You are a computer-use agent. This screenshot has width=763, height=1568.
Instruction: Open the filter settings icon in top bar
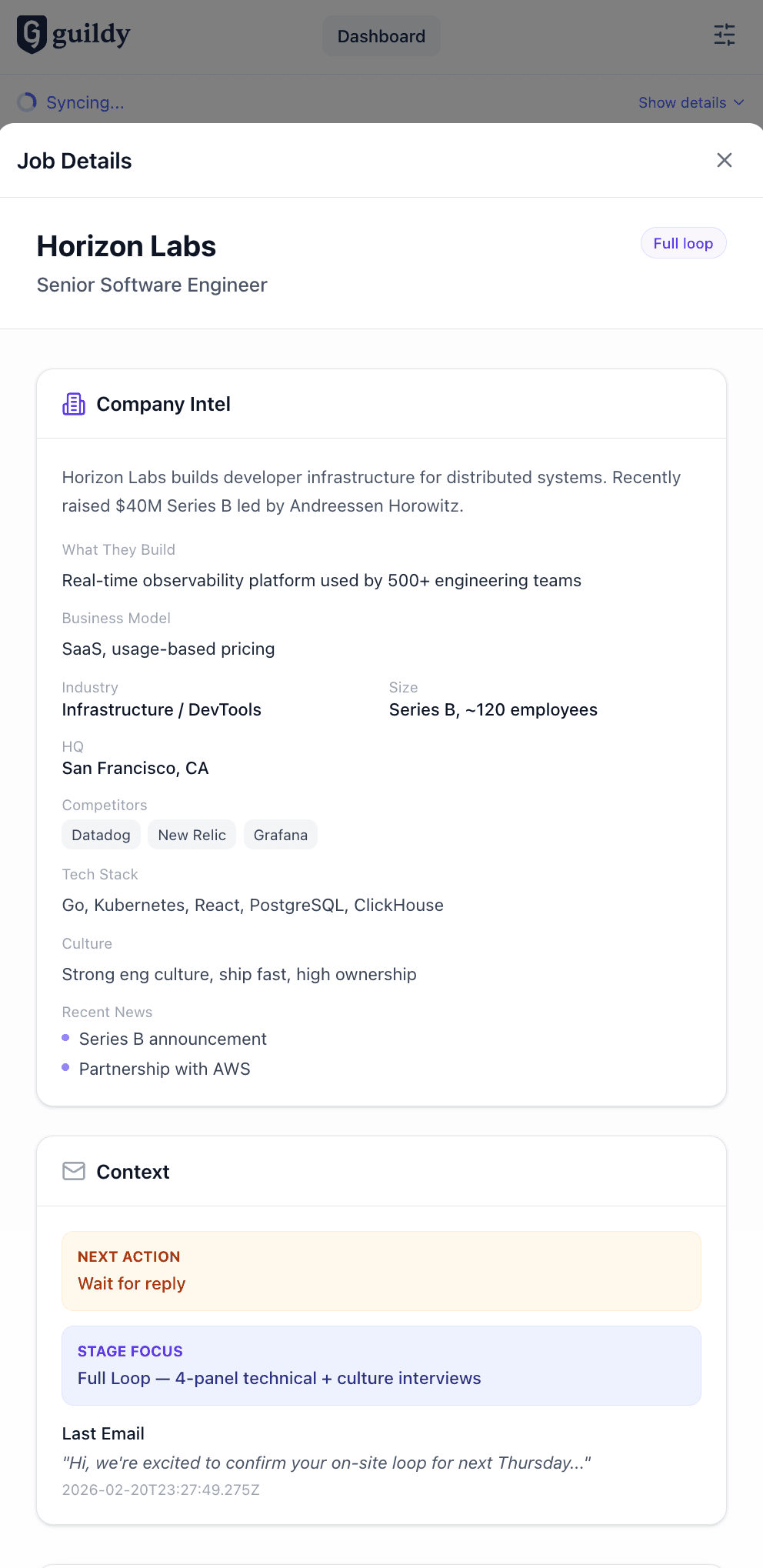(724, 35)
